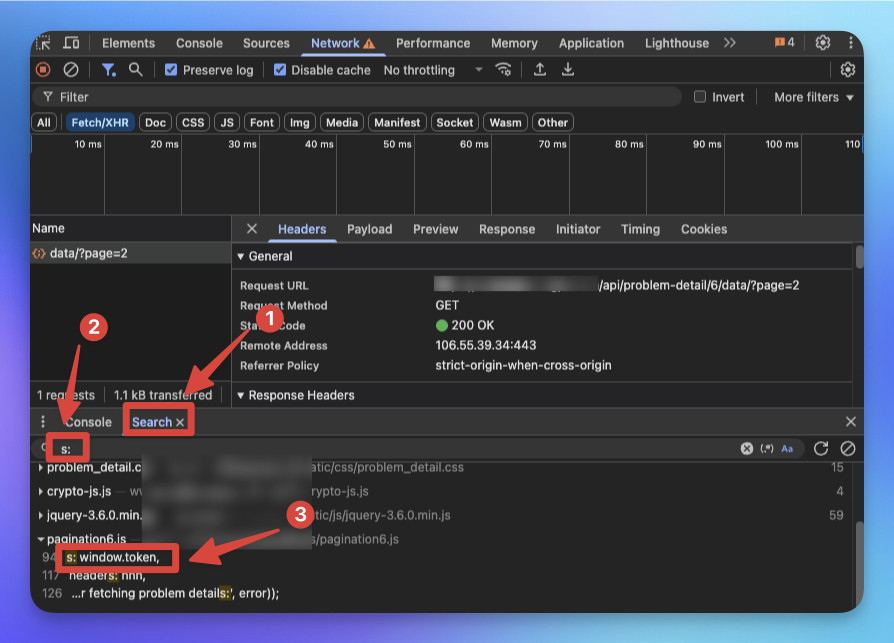894x643 pixels.
Task: Select the Fetch/XHR request type filter
Action: click(x=100, y=123)
